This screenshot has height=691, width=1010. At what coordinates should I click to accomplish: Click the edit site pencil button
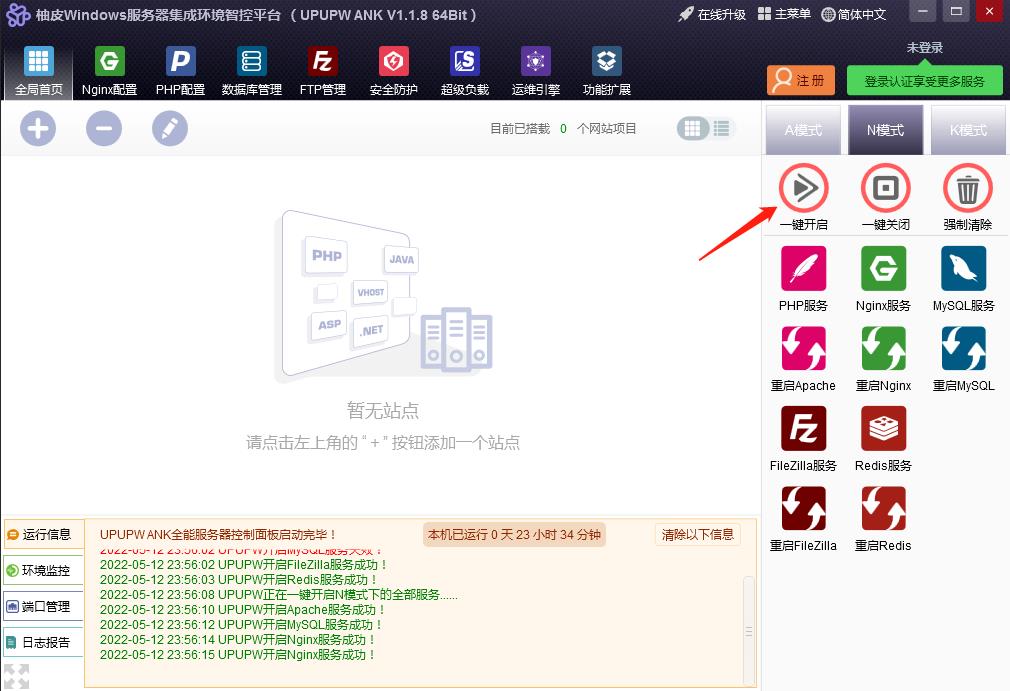pos(169,128)
